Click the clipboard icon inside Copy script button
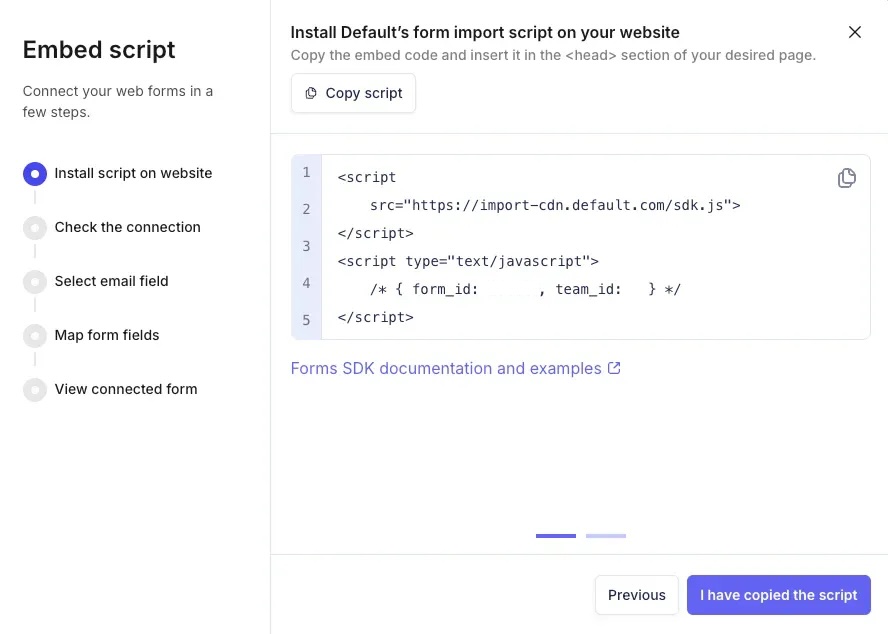 (310, 93)
